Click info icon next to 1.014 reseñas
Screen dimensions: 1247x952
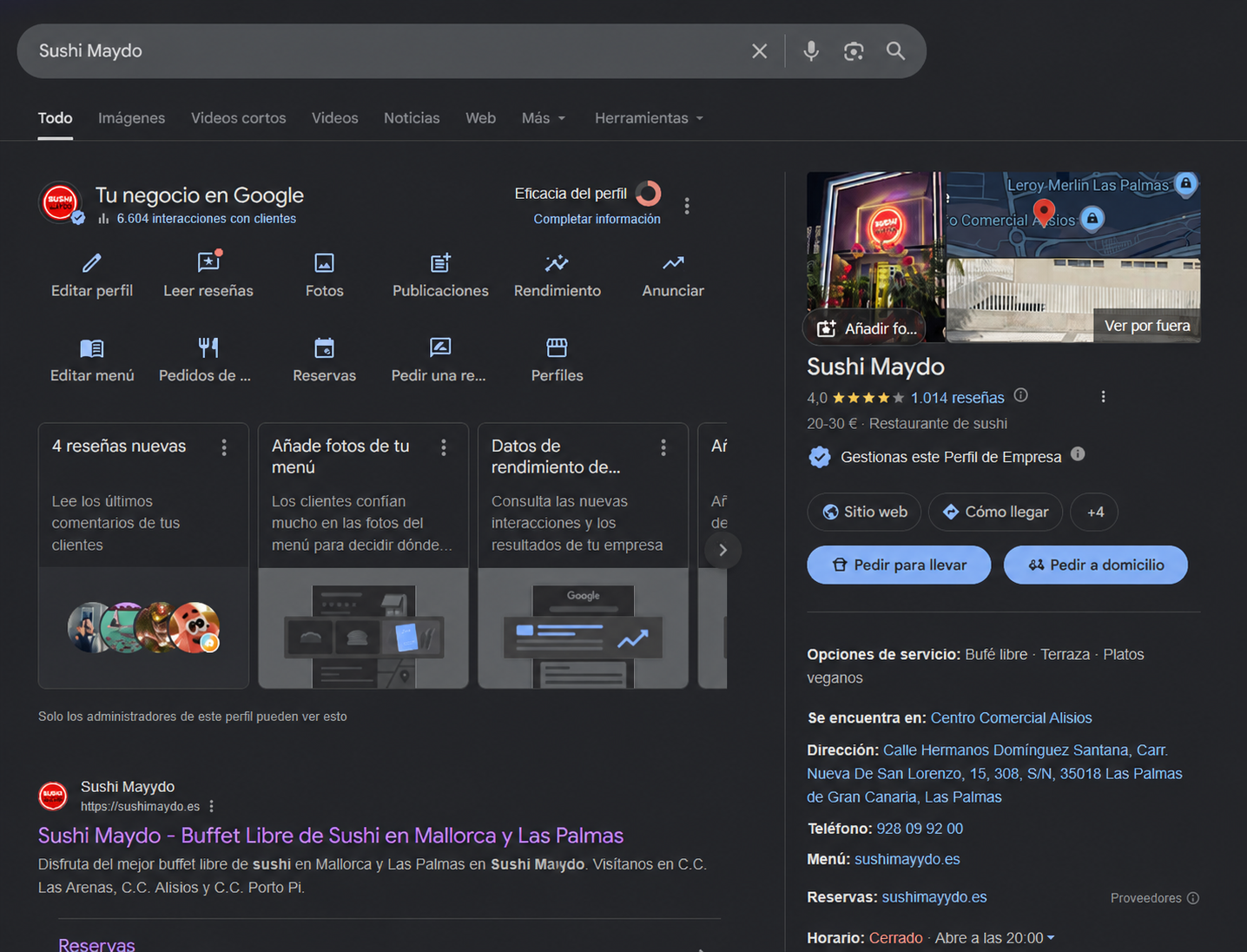[x=1021, y=395]
